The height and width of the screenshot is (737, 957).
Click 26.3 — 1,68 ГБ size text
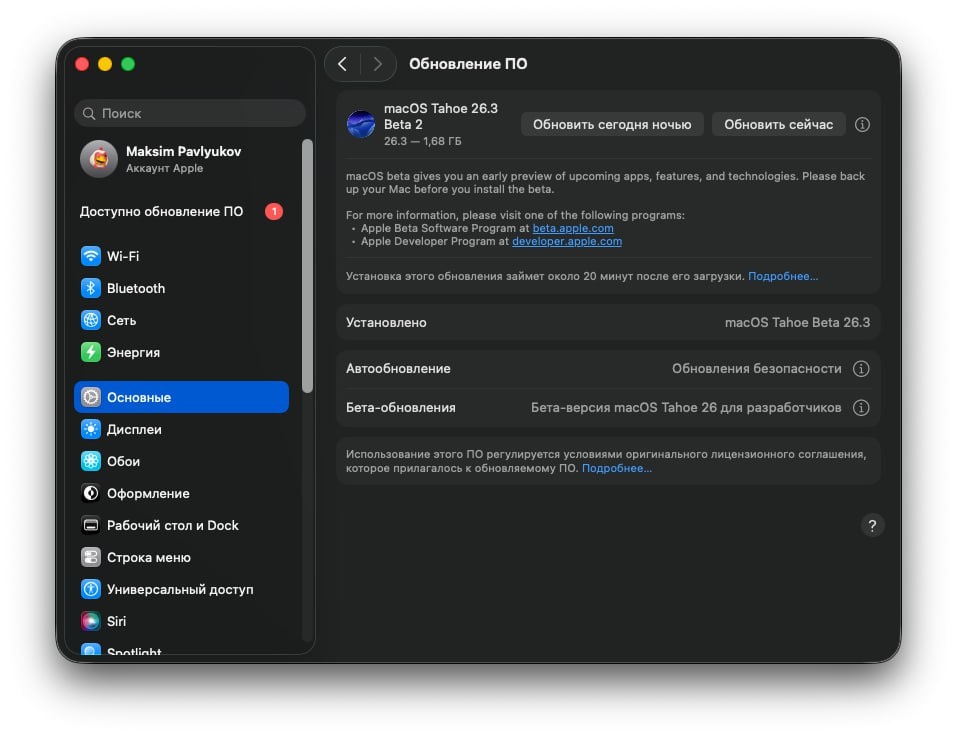[x=422, y=142]
